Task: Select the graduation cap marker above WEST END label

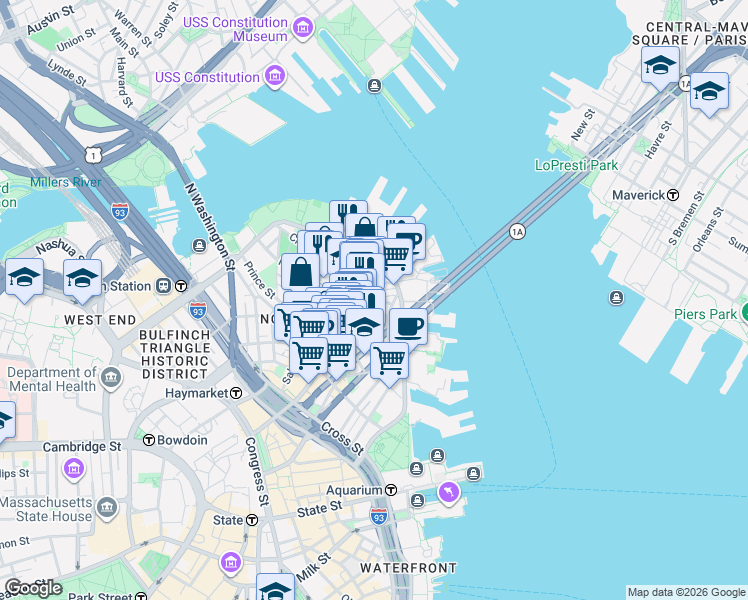Action: click(x=82, y=278)
